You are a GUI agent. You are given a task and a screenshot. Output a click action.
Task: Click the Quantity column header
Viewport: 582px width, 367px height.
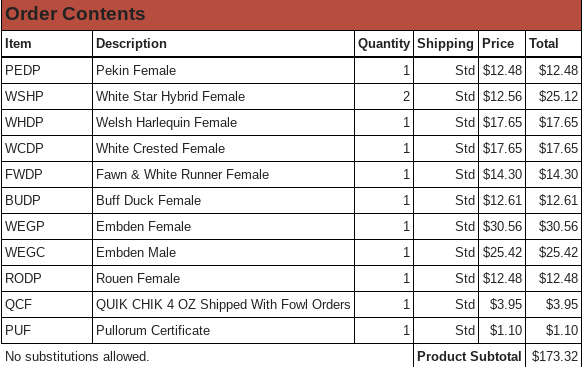[384, 44]
